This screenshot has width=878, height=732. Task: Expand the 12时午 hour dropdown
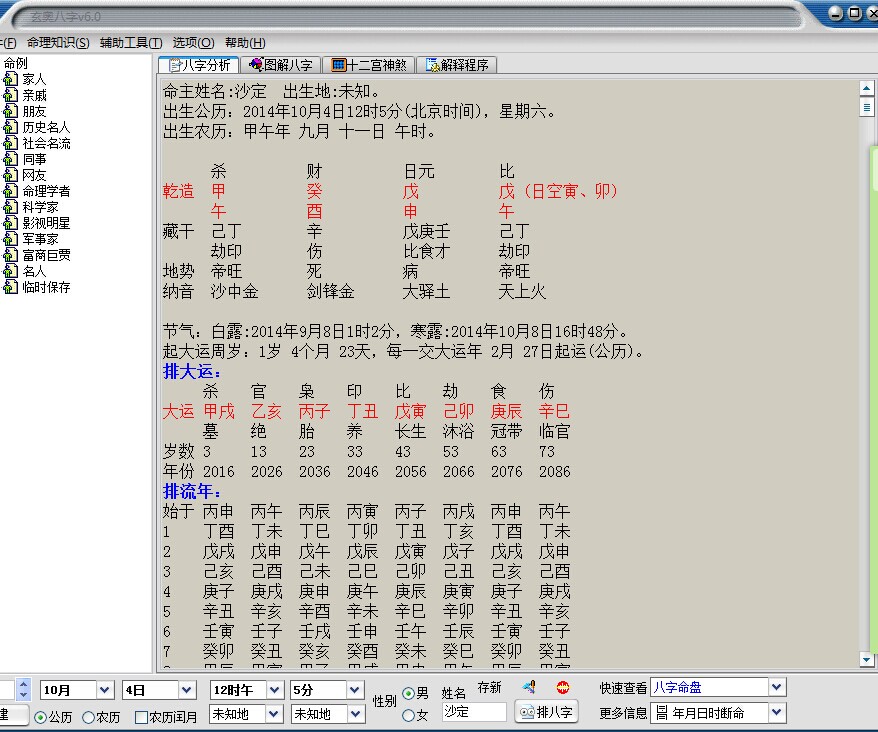click(x=274, y=690)
